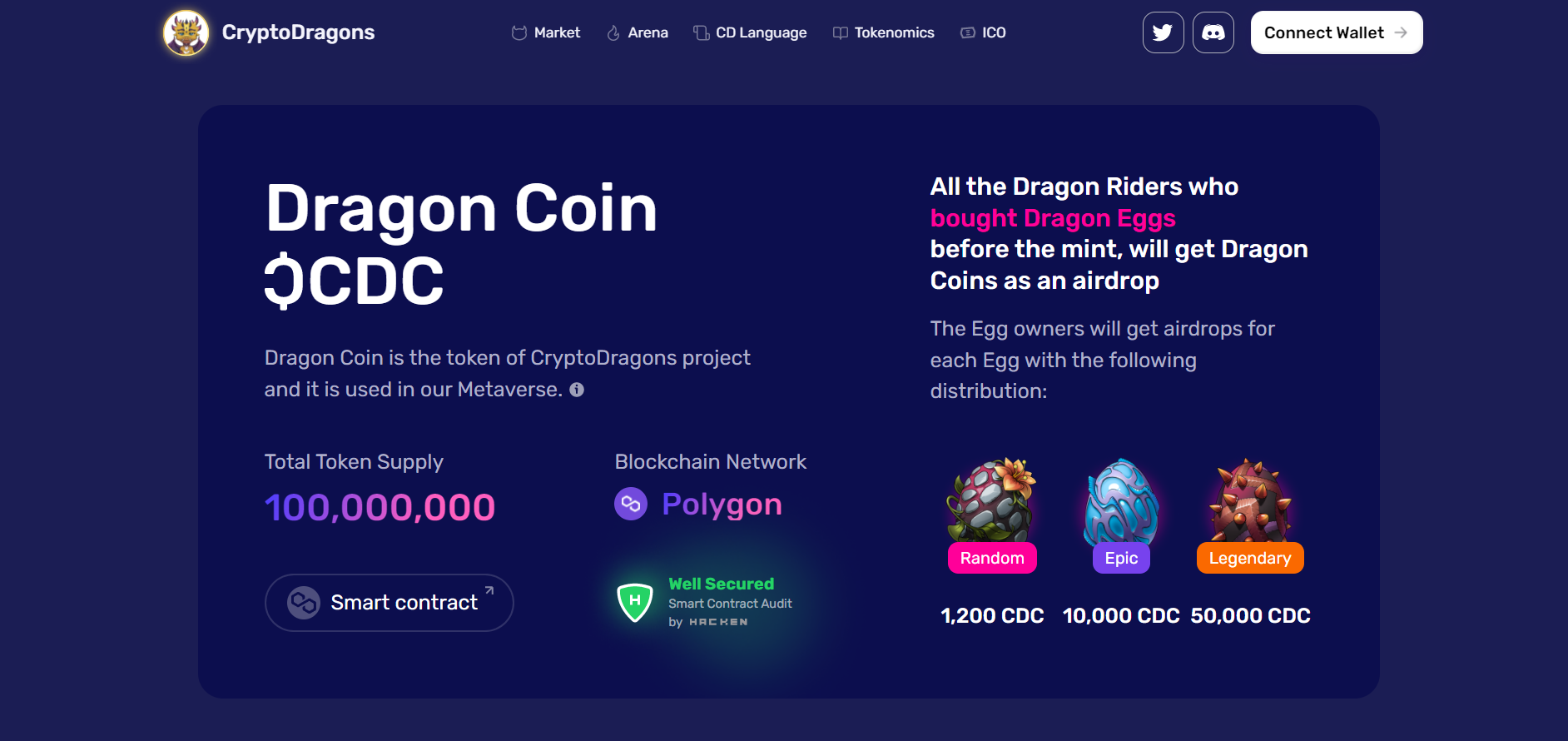Click the info icon after Metaverse
The width and height of the screenshot is (1568, 741).
click(x=577, y=390)
